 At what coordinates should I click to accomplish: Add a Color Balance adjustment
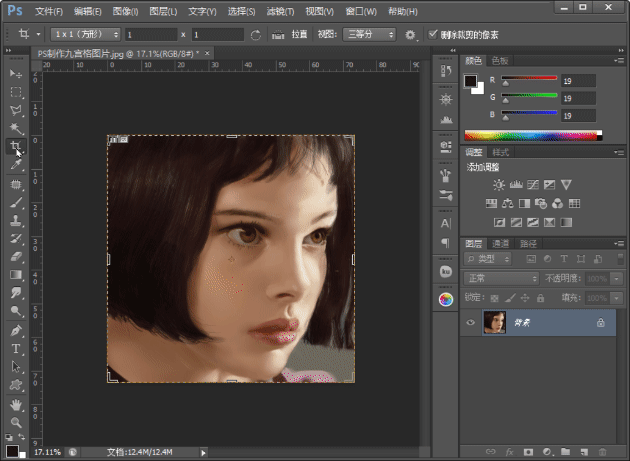[x=507, y=203]
